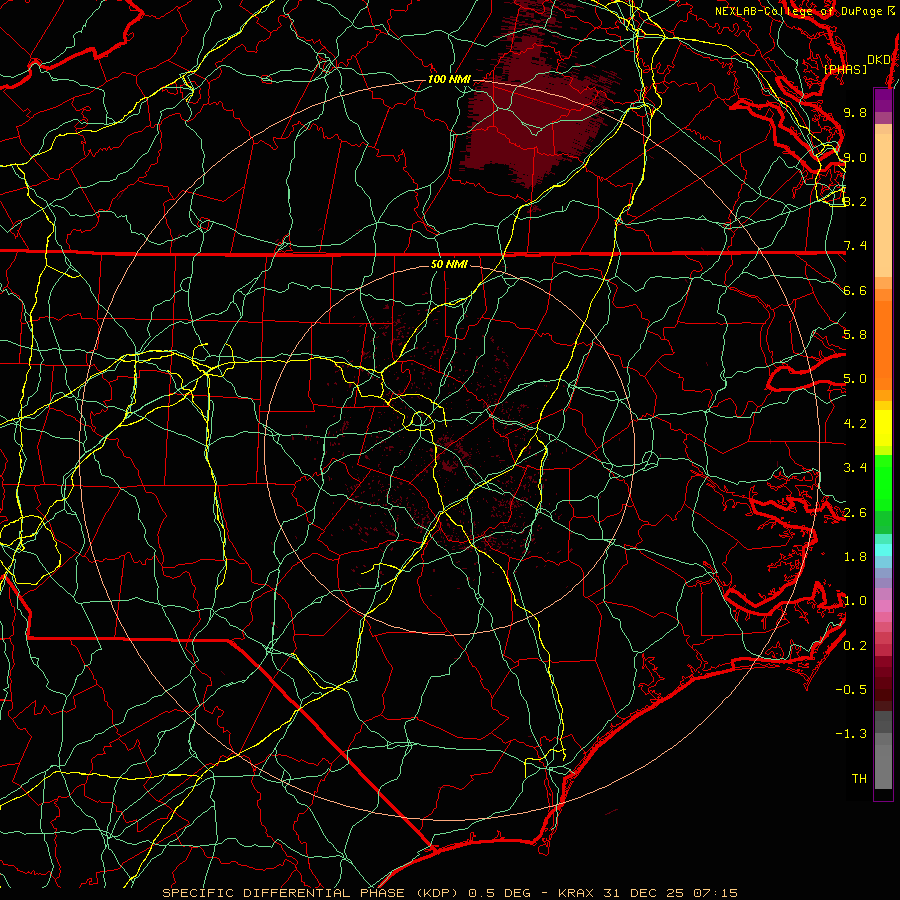Click the '8.2' legend value
Screen dimensions: 900x900
tap(855, 201)
